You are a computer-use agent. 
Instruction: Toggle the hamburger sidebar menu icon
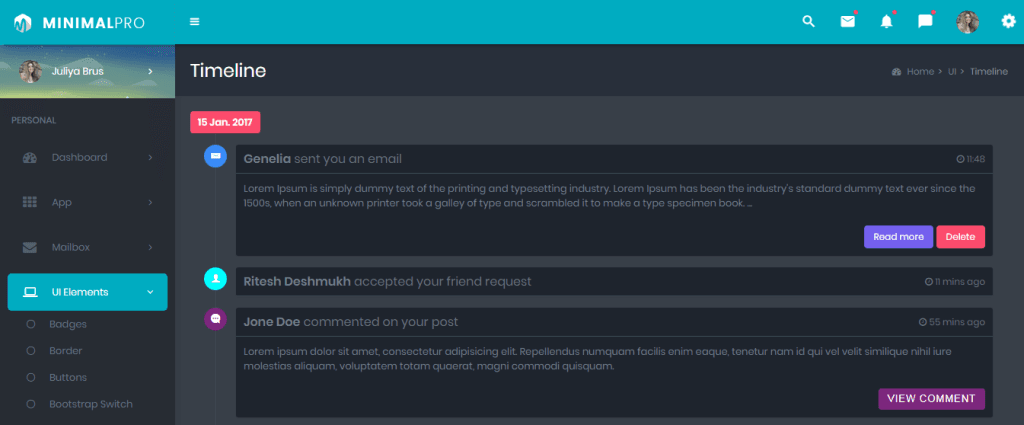[x=194, y=22]
